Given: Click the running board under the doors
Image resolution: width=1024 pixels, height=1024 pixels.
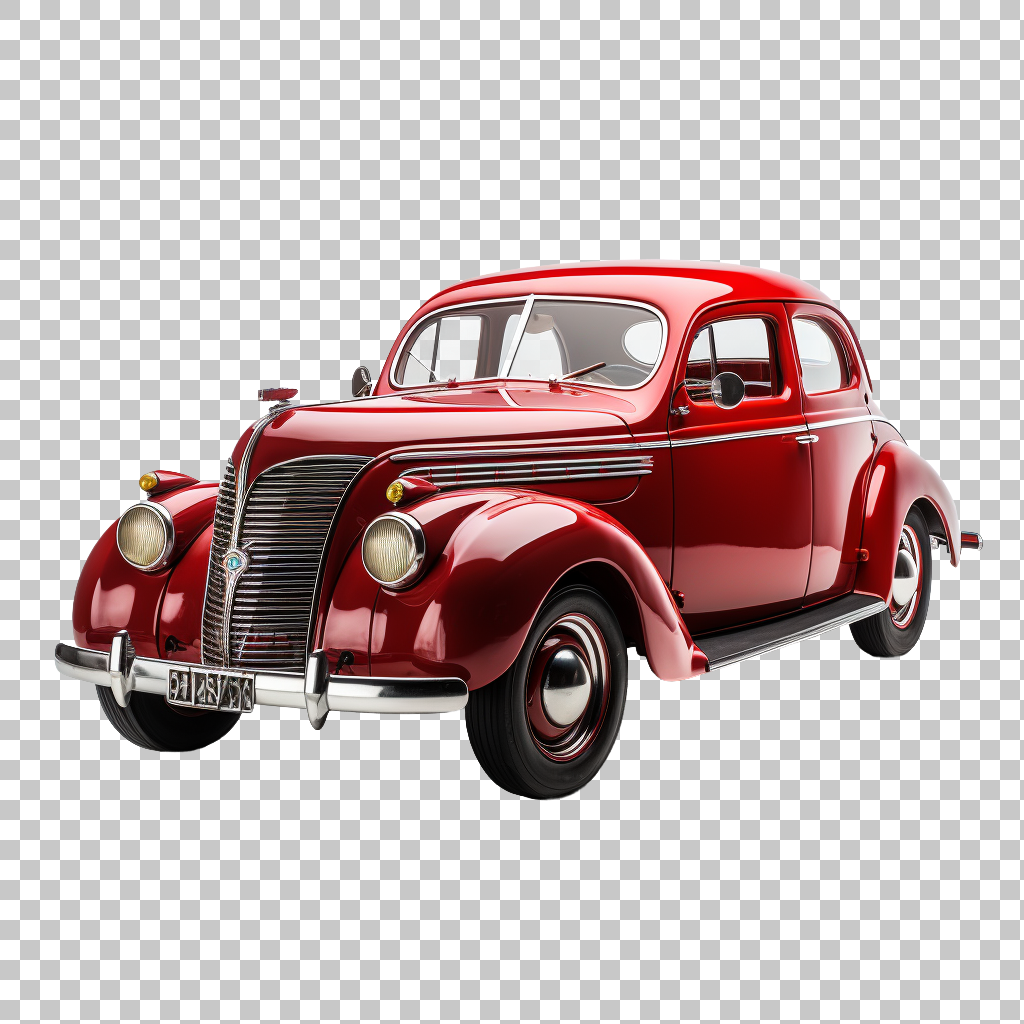Looking at the screenshot, I should point(792,631).
